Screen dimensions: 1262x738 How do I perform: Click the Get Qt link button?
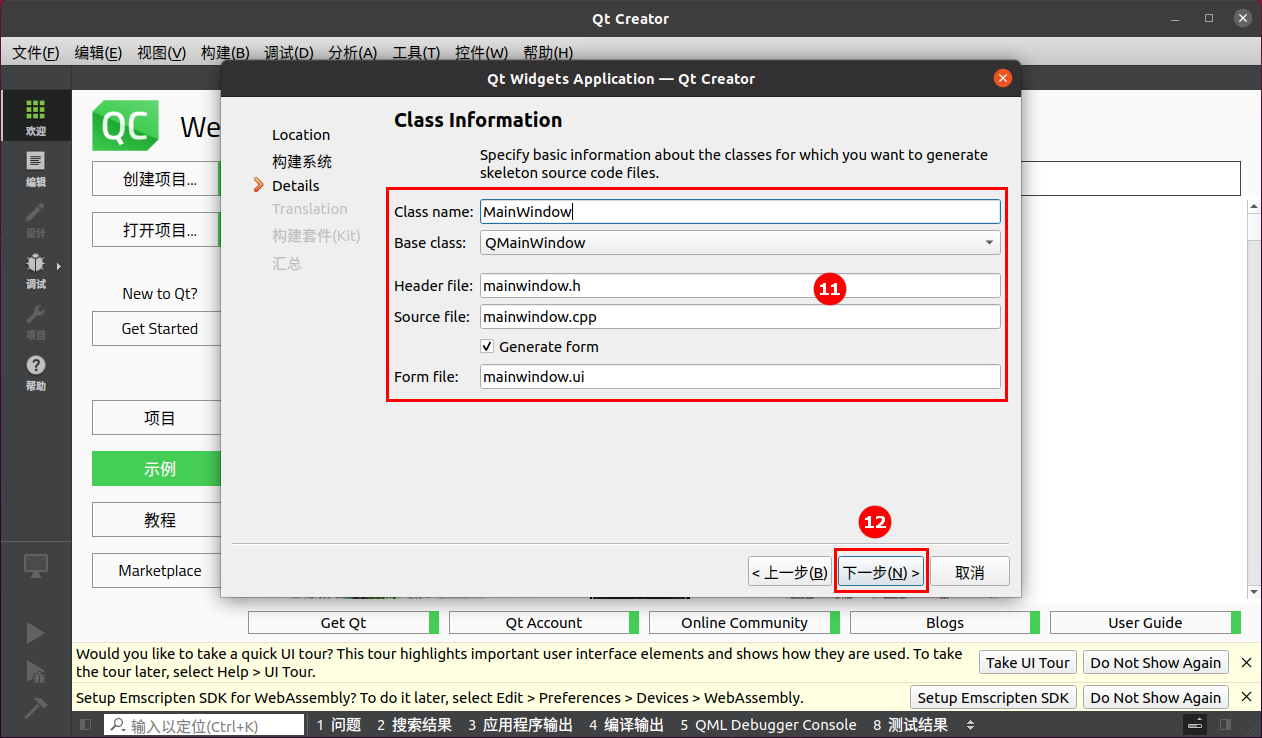(x=343, y=622)
